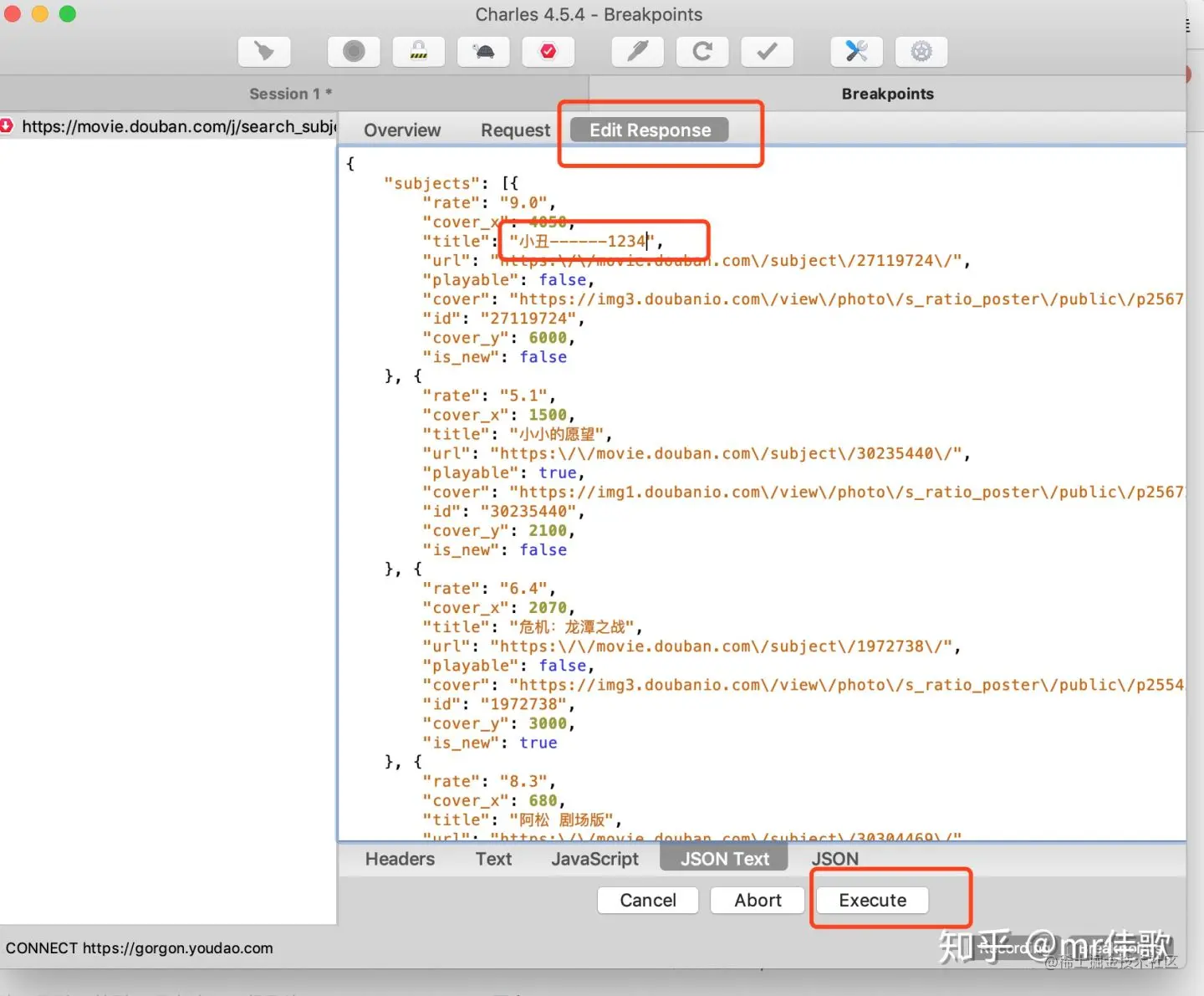Click the Execute button
The height and width of the screenshot is (996, 1204).
click(x=872, y=900)
